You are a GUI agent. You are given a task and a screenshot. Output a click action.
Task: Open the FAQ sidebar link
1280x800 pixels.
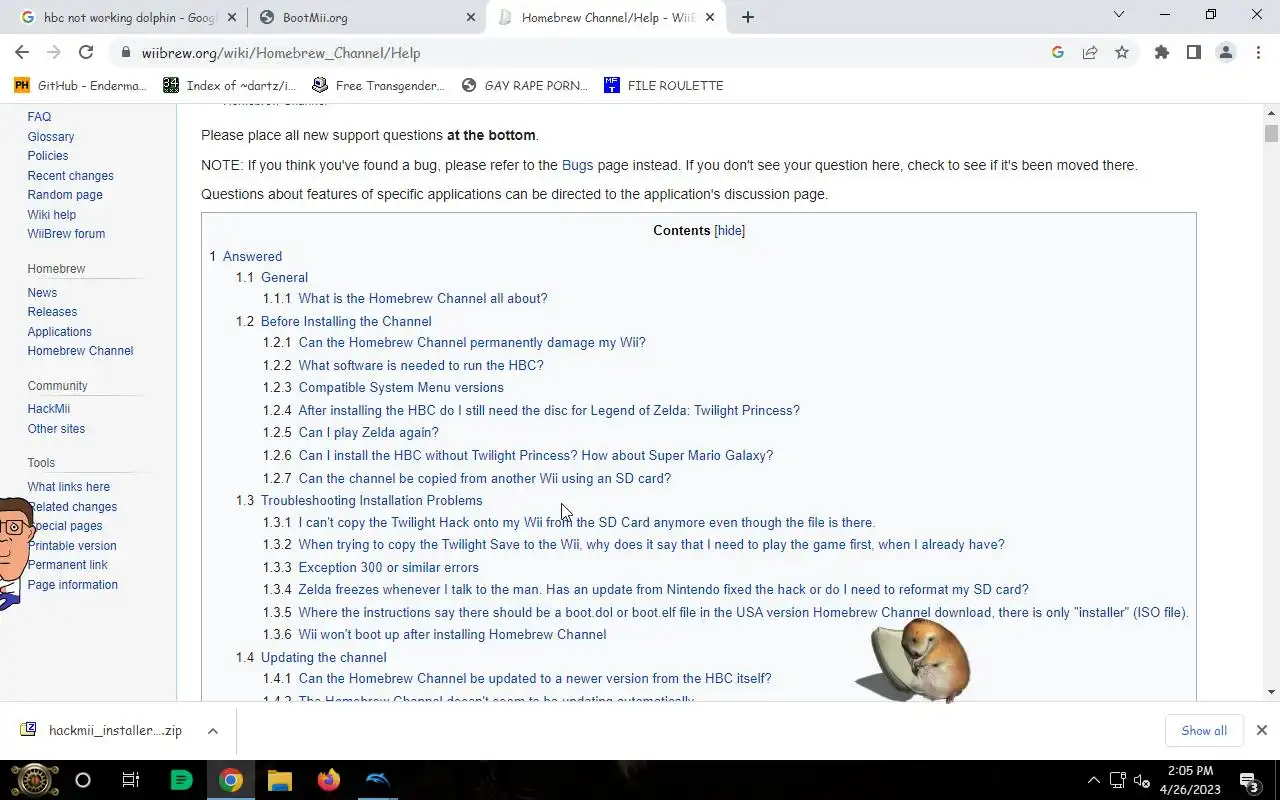[39, 117]
